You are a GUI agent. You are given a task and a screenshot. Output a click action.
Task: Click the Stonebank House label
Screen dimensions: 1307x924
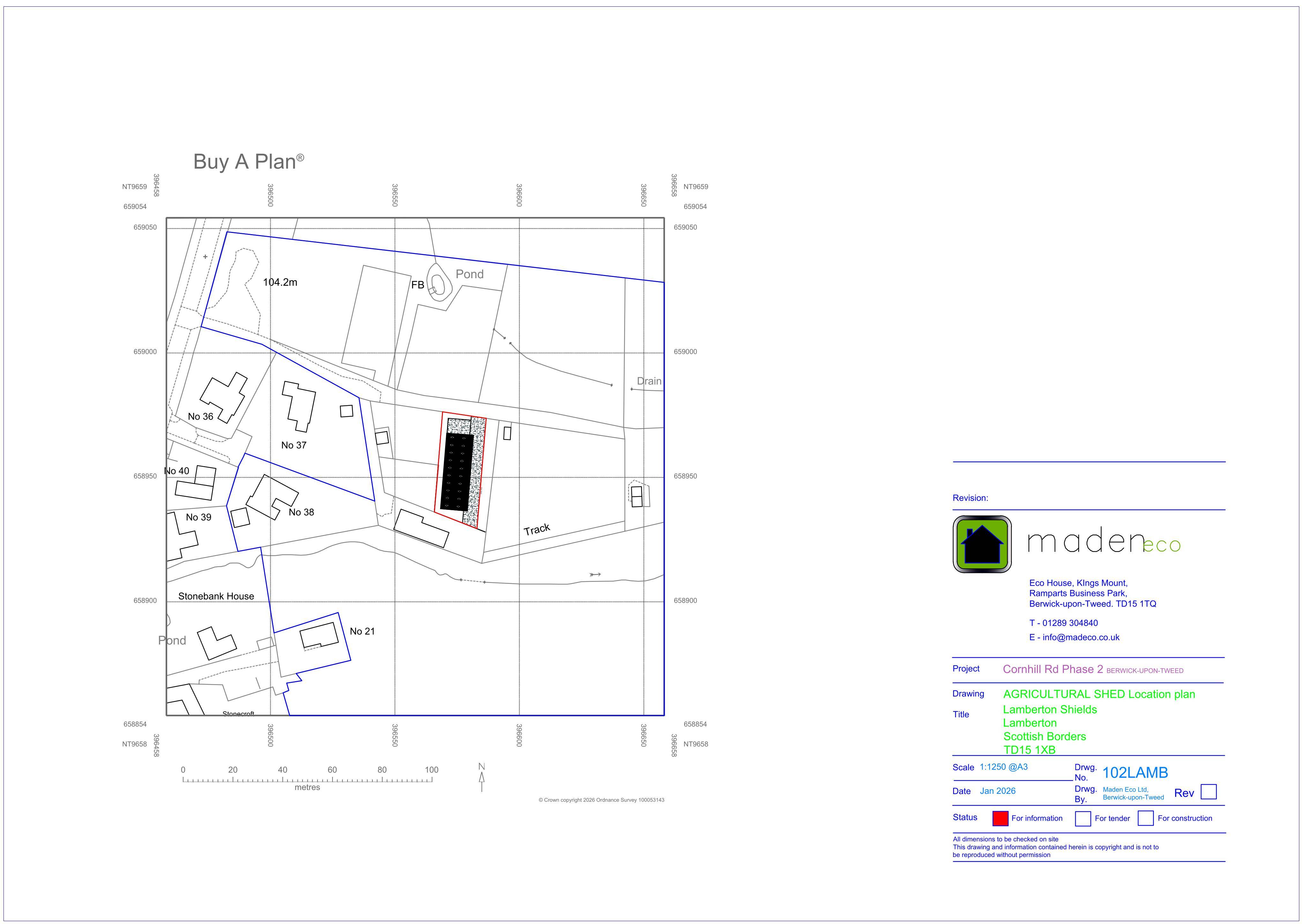click(x=216, y=596)
